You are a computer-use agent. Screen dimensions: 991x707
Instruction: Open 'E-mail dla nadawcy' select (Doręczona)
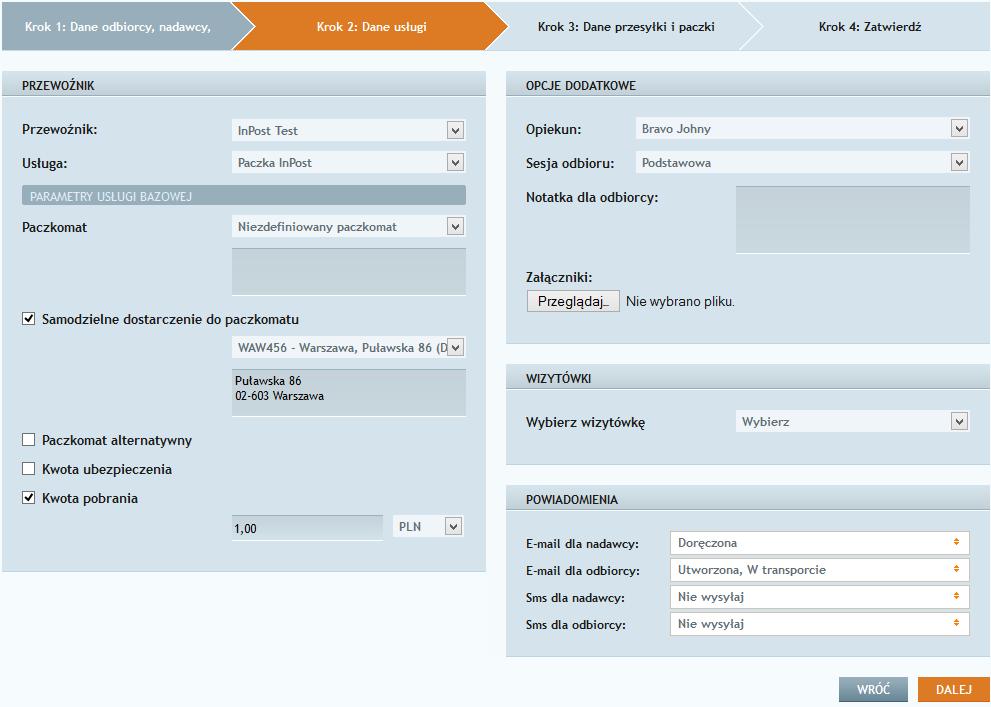point(820,543)
